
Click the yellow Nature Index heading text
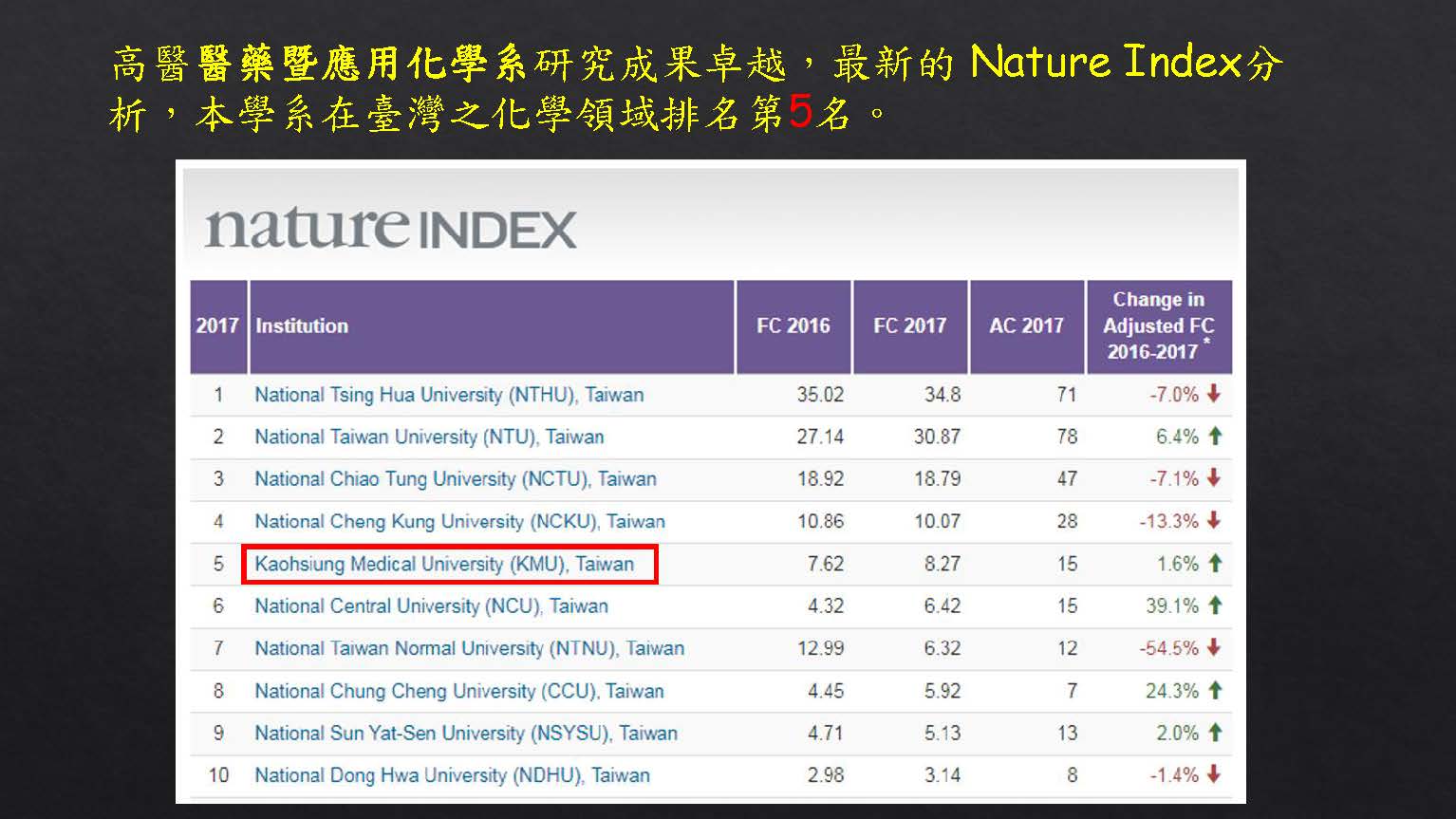tap(1107, 62)
